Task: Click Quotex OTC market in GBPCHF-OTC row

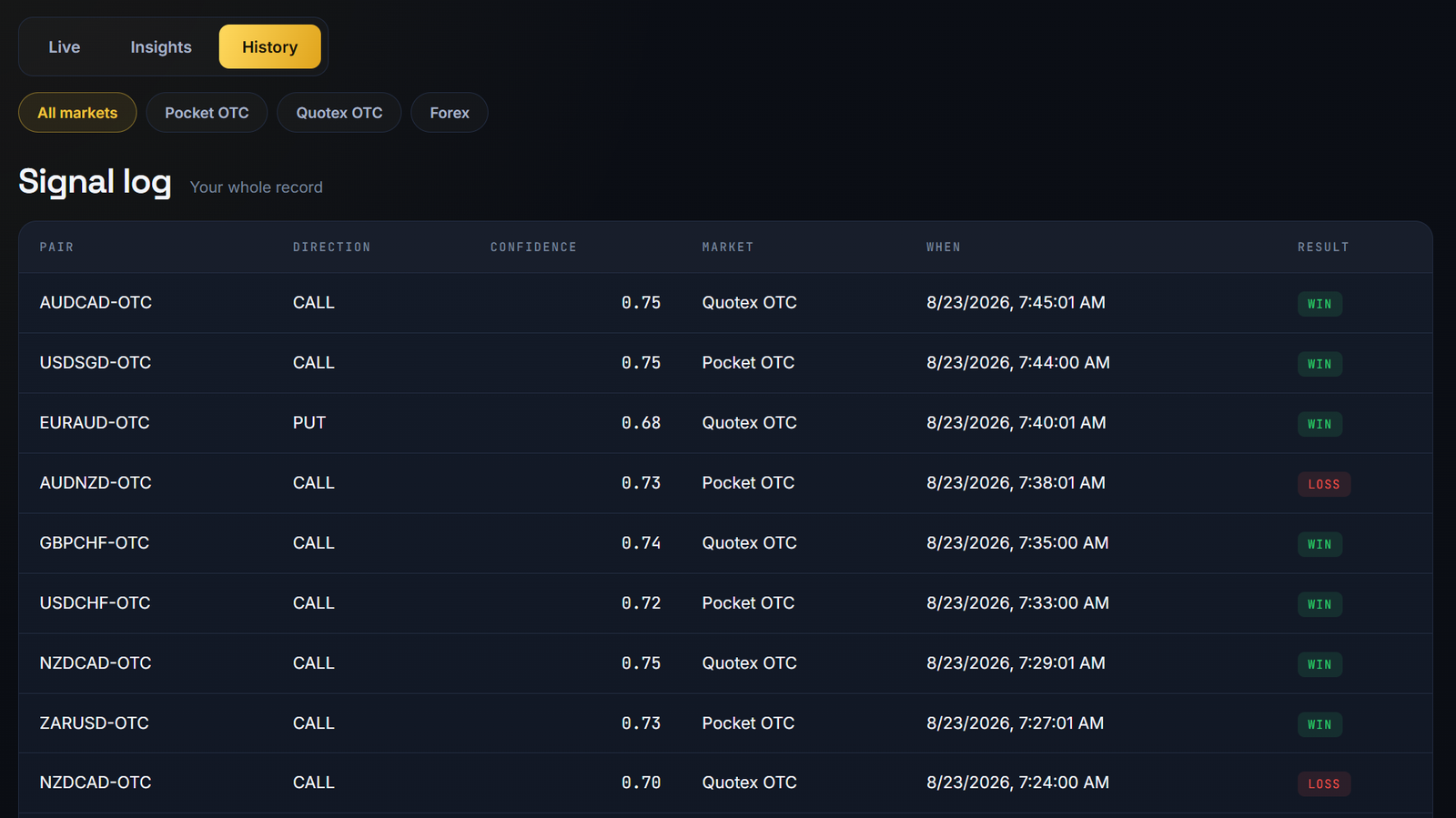Action: [x=749, y=542]
